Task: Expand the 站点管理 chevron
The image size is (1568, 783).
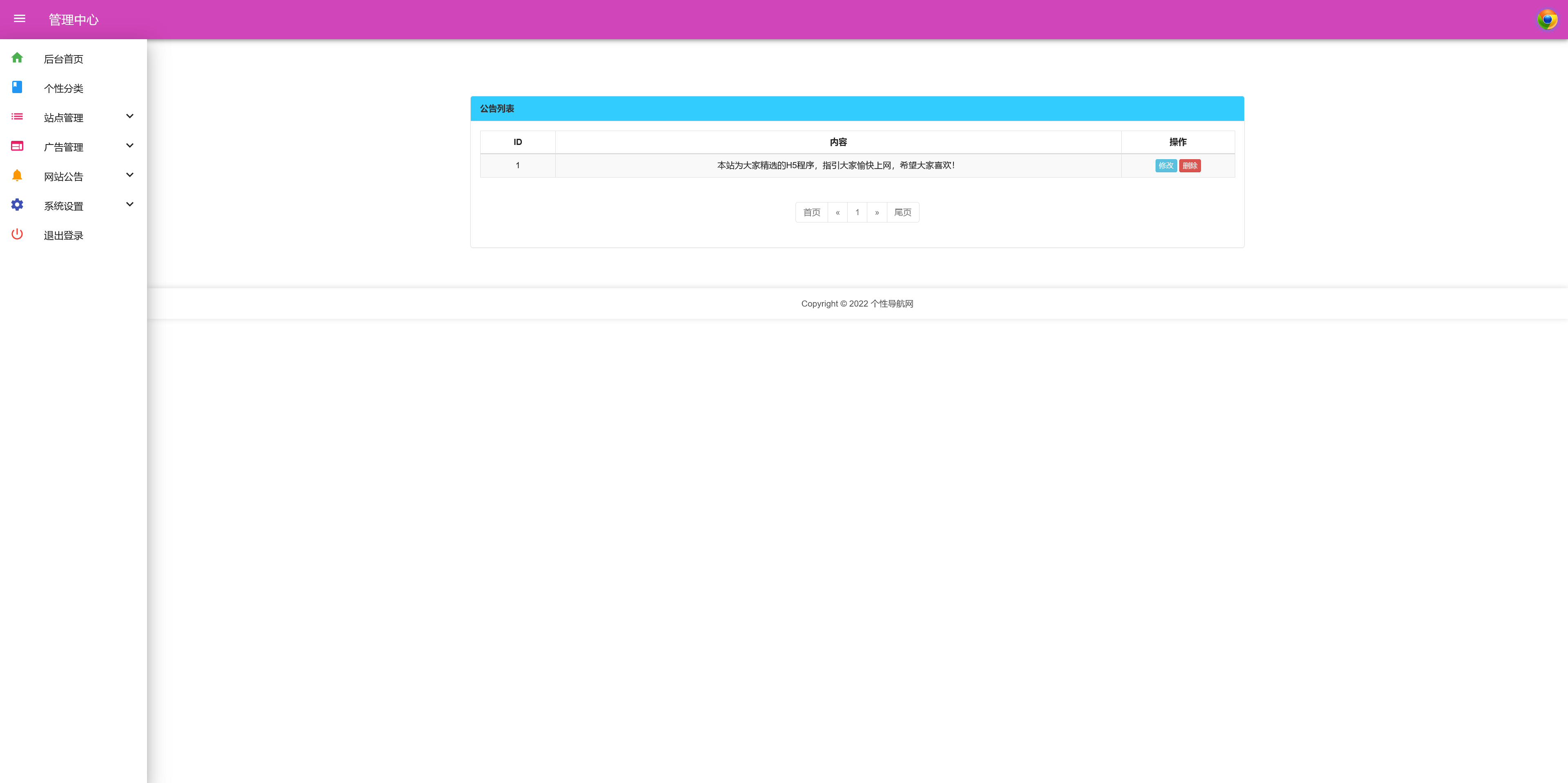Action: [130, 116]
